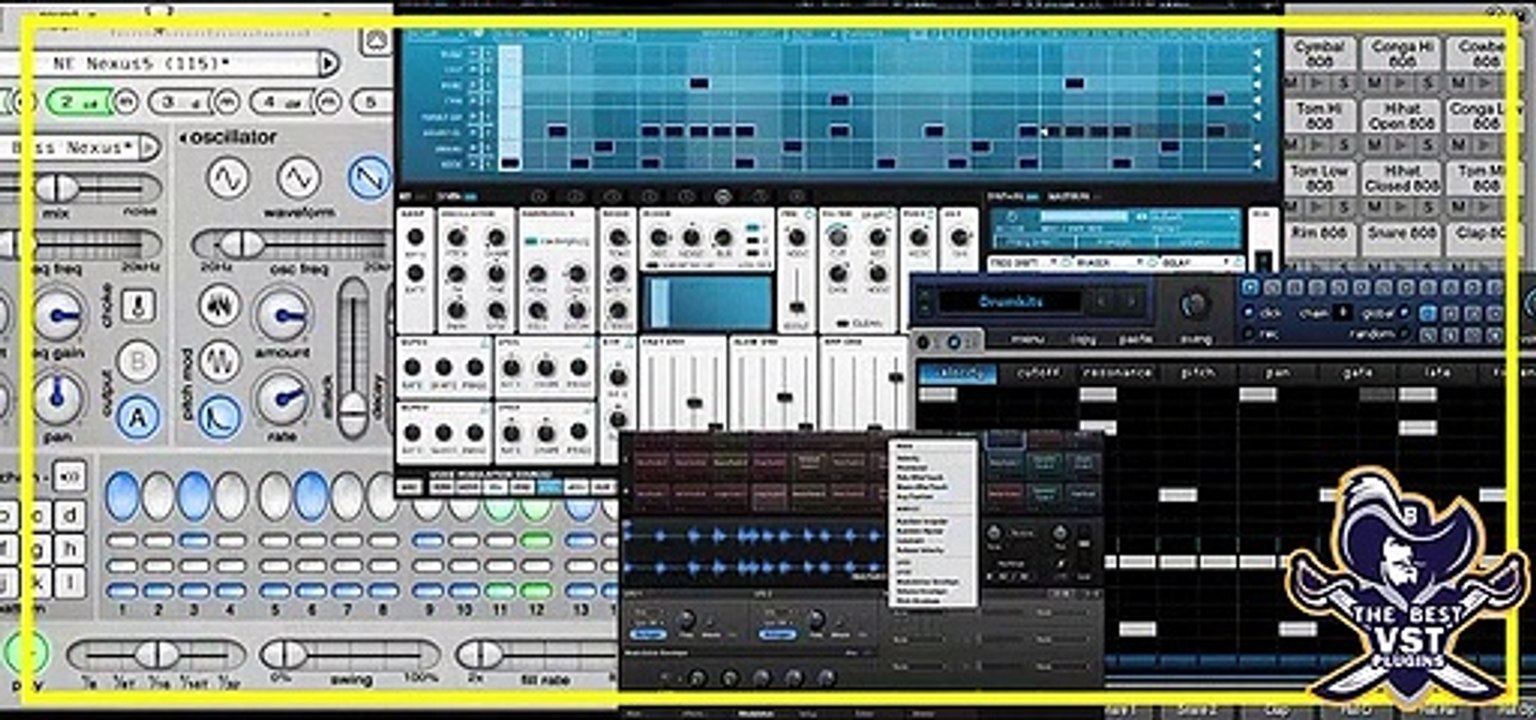Select the Hihat Open 808 pad
Viewport: 1536px width, 720px height.
[x=1403, y=117]
